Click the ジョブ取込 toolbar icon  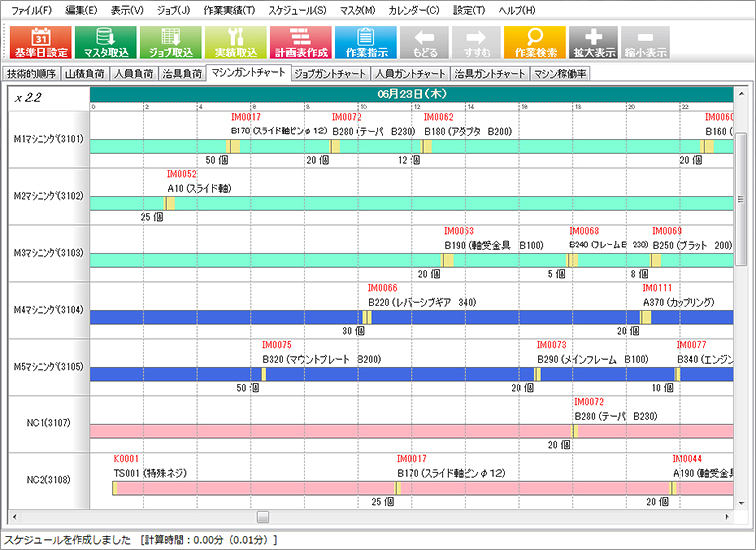pos(170,41)
